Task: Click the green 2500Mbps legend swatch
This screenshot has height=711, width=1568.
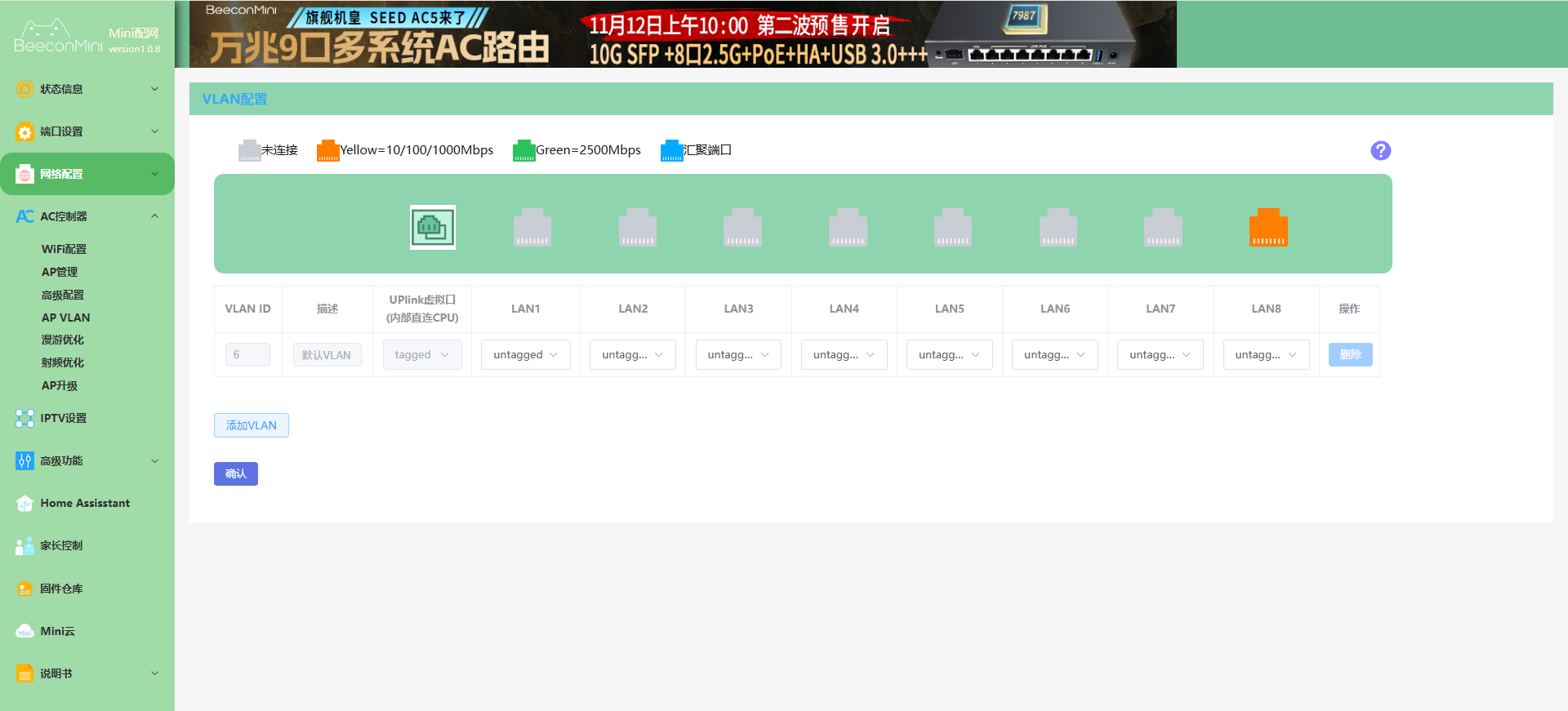Action: coord(523,150)
